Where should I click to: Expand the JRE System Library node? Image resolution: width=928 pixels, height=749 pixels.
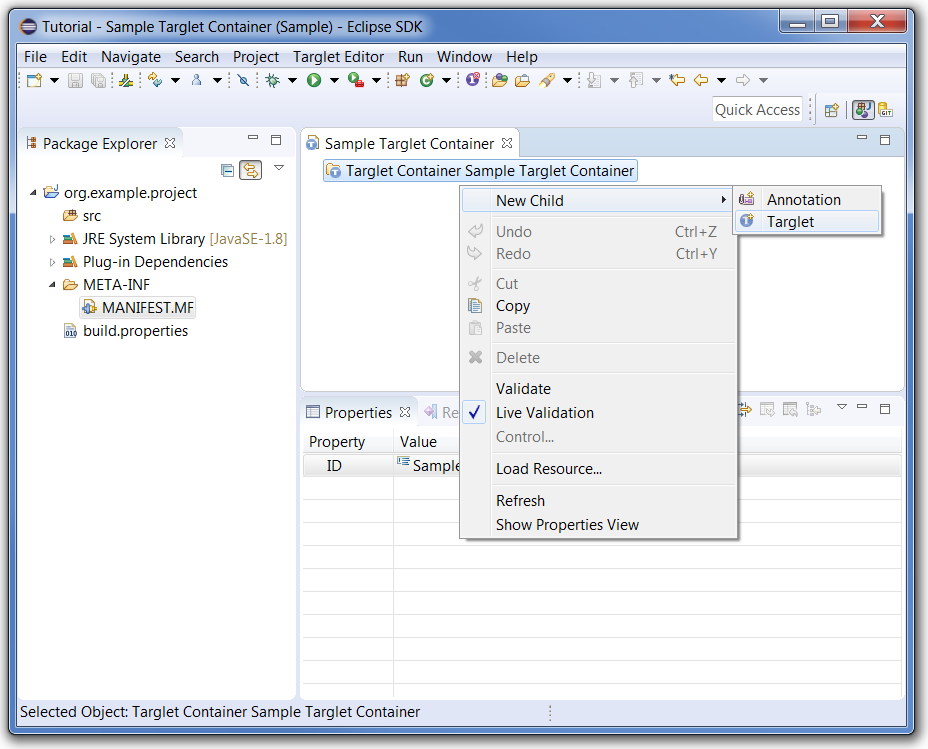[x=52, y=239]
